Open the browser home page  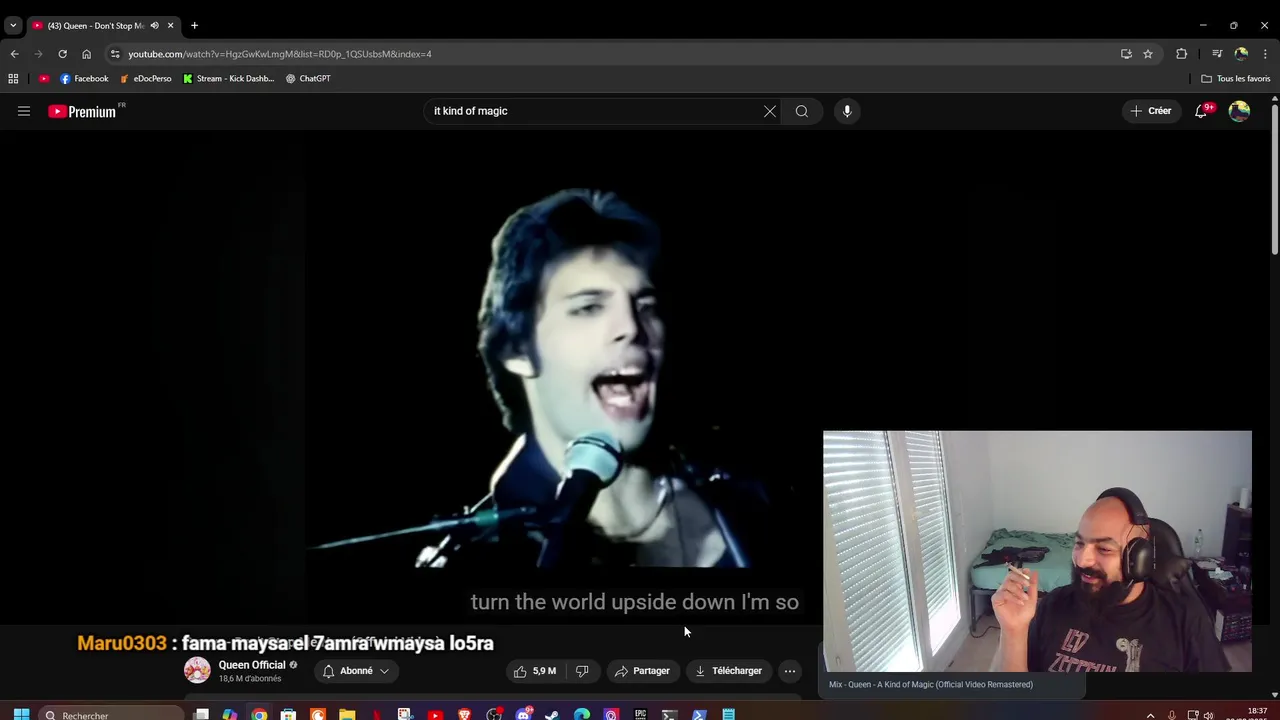pos(86,54)
